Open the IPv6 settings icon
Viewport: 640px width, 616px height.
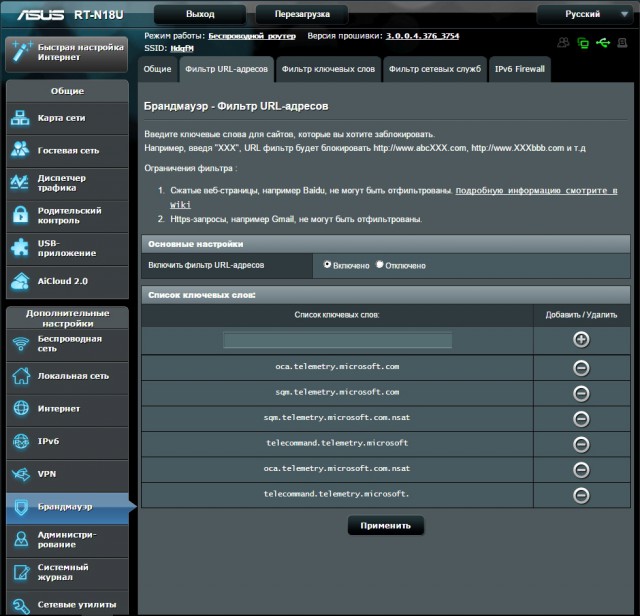tap(21, 441)
